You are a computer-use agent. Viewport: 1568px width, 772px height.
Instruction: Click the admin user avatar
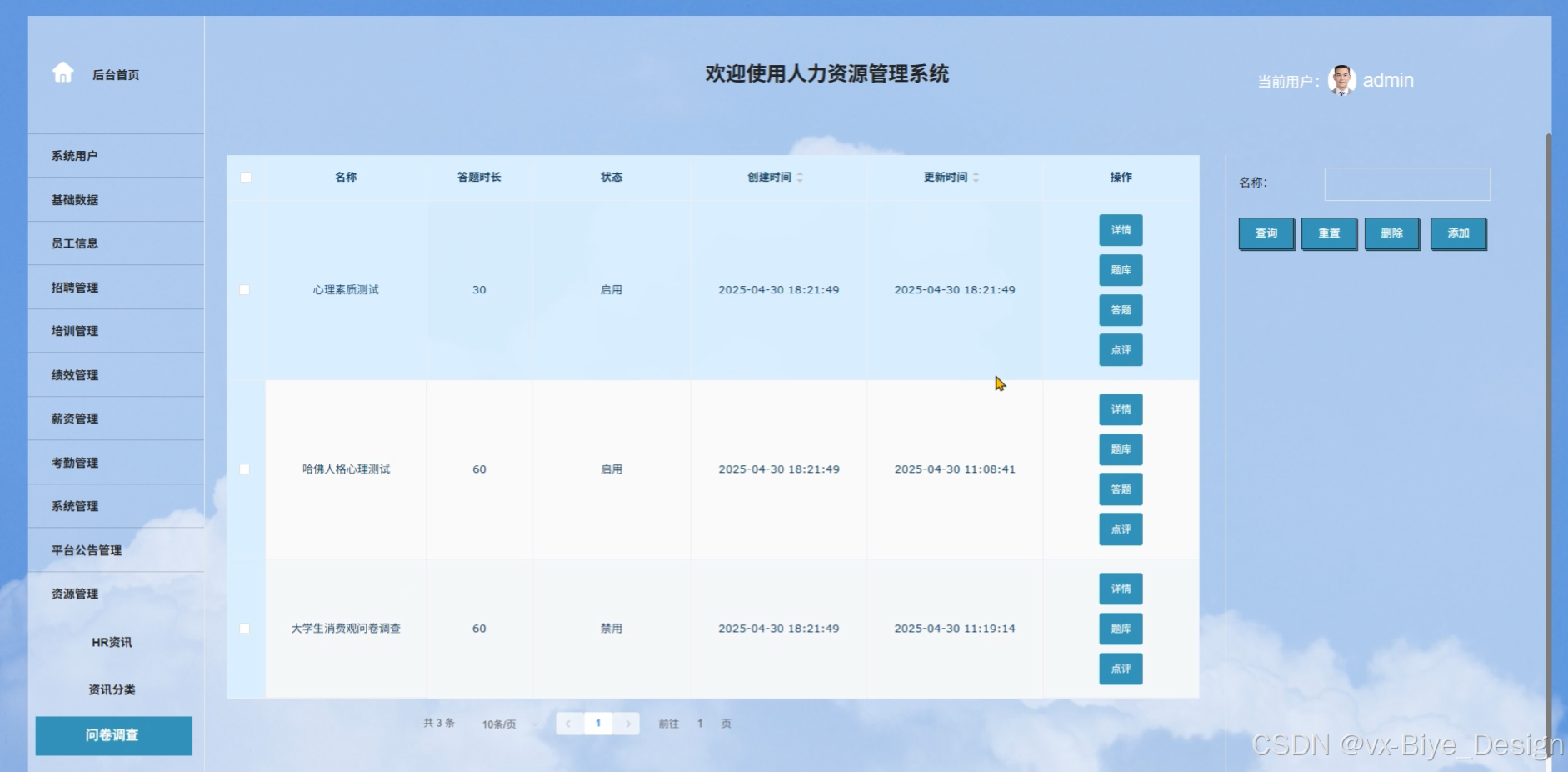coord(1341,81)
